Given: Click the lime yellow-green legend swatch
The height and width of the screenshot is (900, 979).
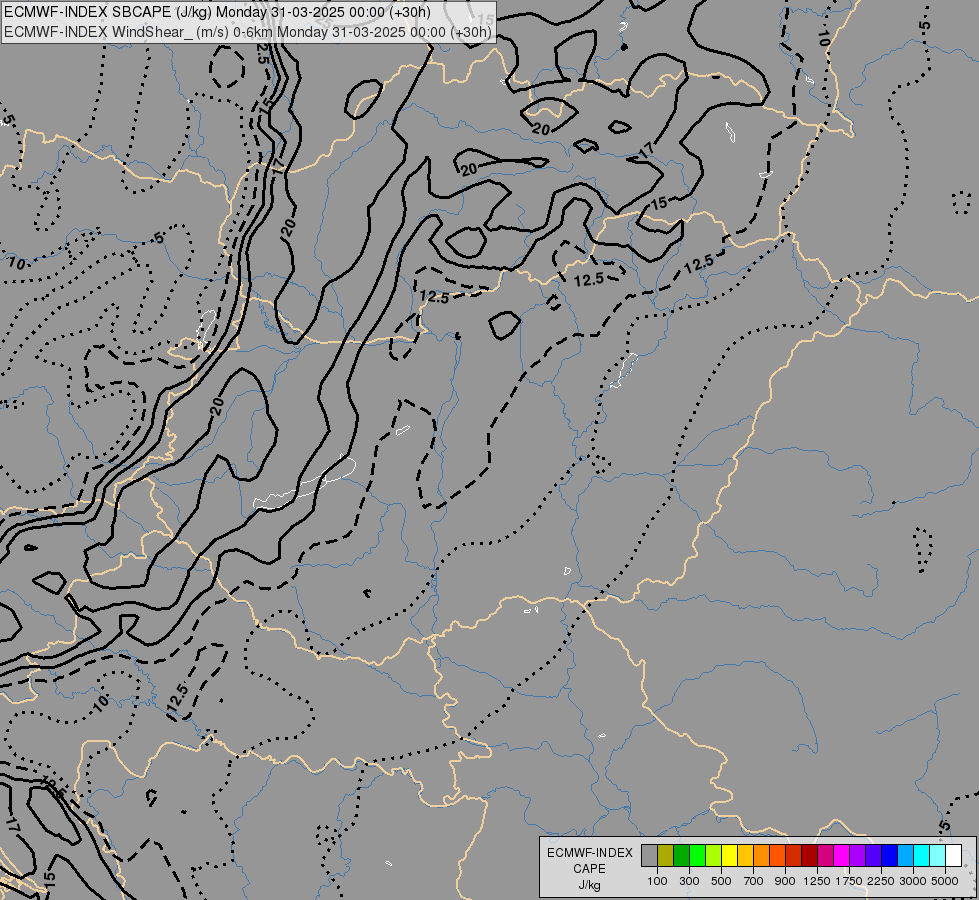Looking at the screenshot, I should tap(714, 855).
